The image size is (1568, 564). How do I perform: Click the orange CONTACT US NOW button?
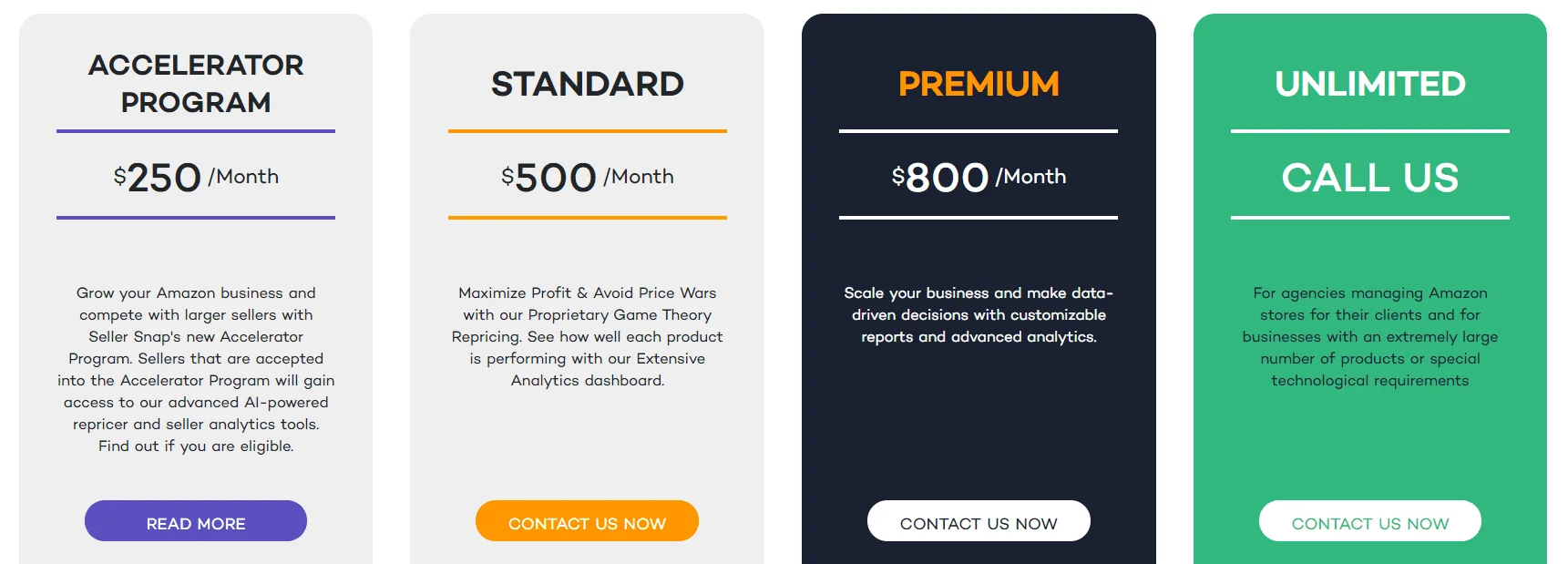[x=587, y=521]
